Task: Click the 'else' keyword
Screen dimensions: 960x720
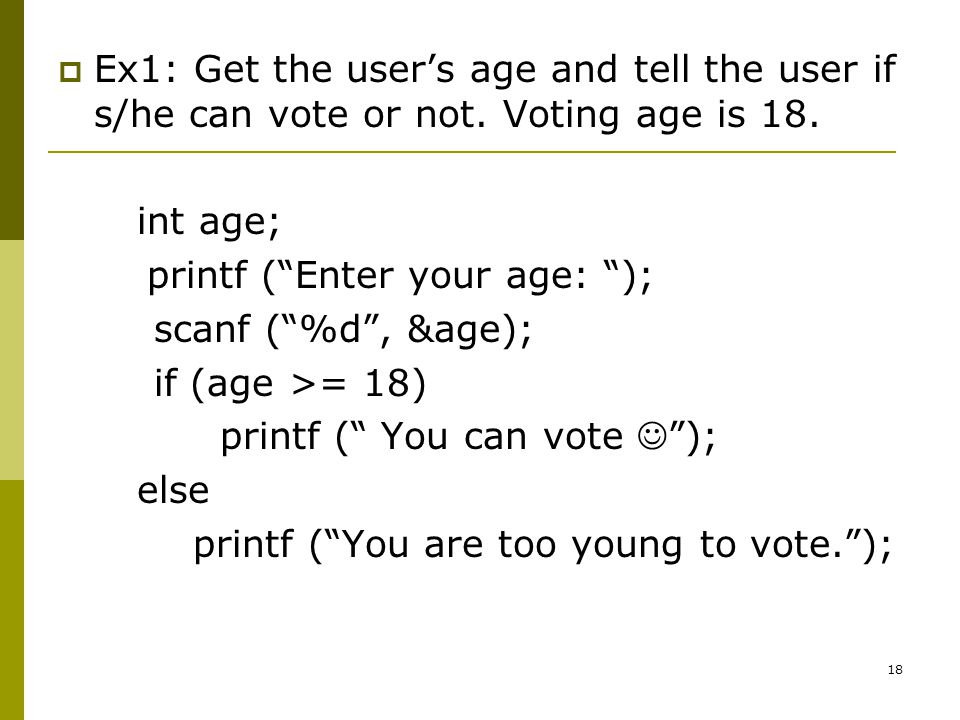Action: click(x=173, y=491)
